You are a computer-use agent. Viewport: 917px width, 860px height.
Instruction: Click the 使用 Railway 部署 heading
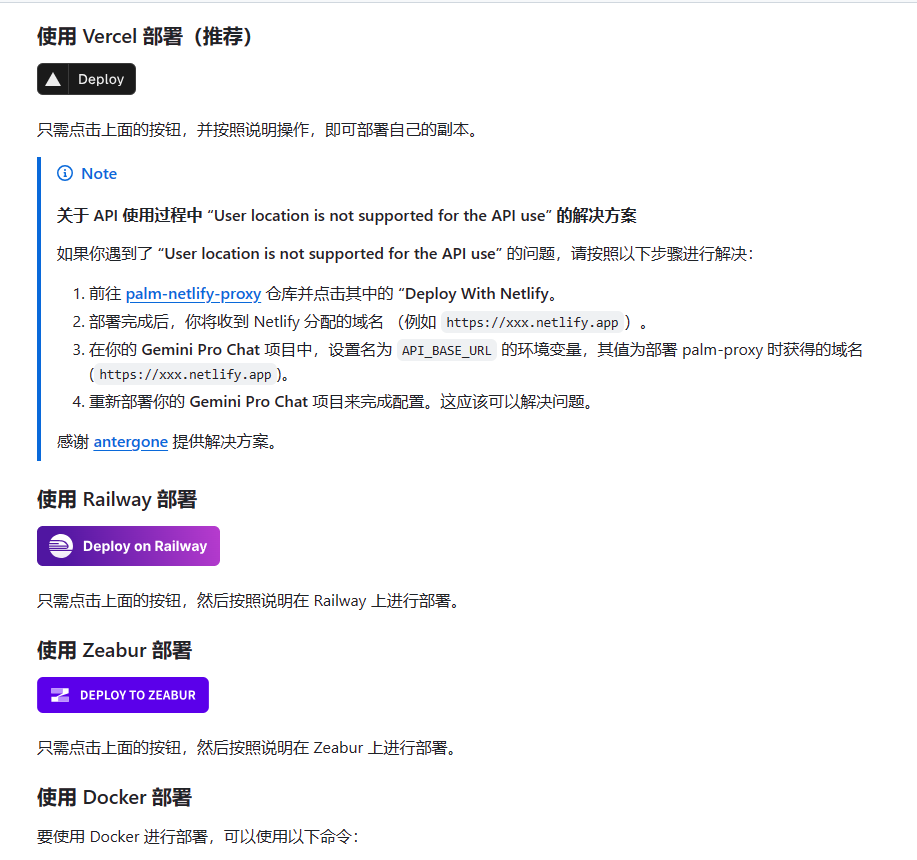point(117,499)
